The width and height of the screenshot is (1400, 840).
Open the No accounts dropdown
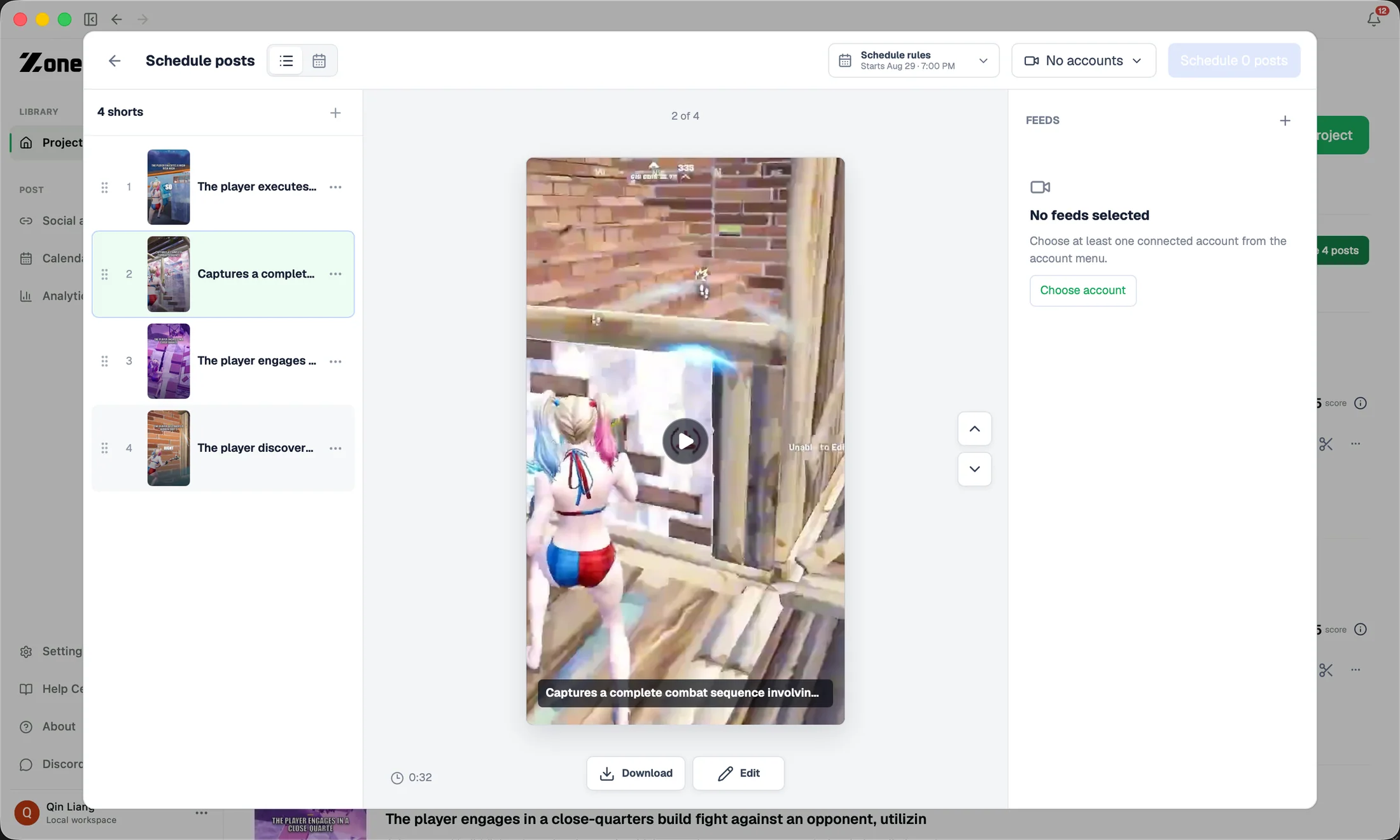point(1083,60)
